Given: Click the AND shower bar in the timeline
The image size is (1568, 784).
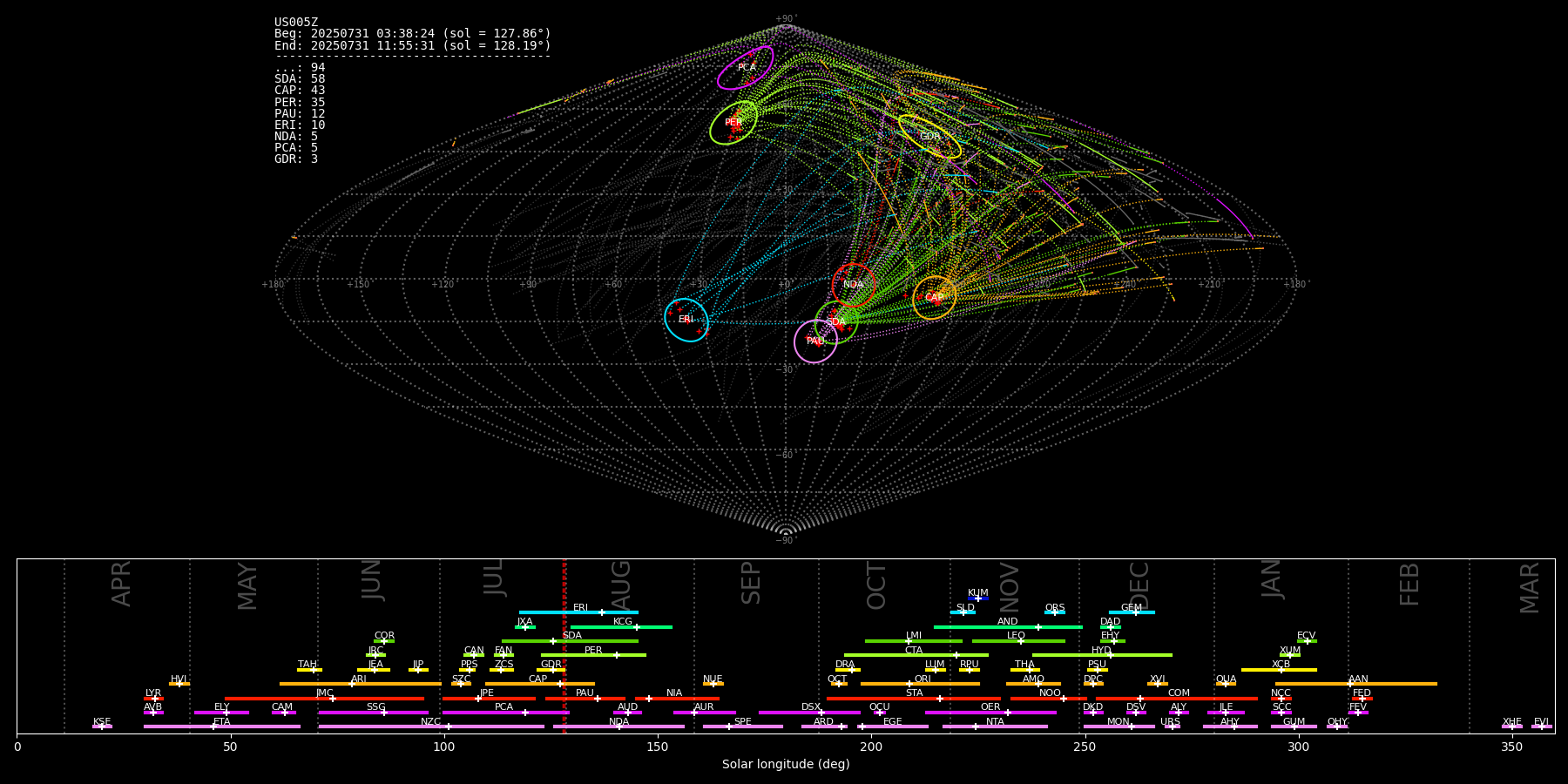Looking at the screenshot, I should 1008,627.
